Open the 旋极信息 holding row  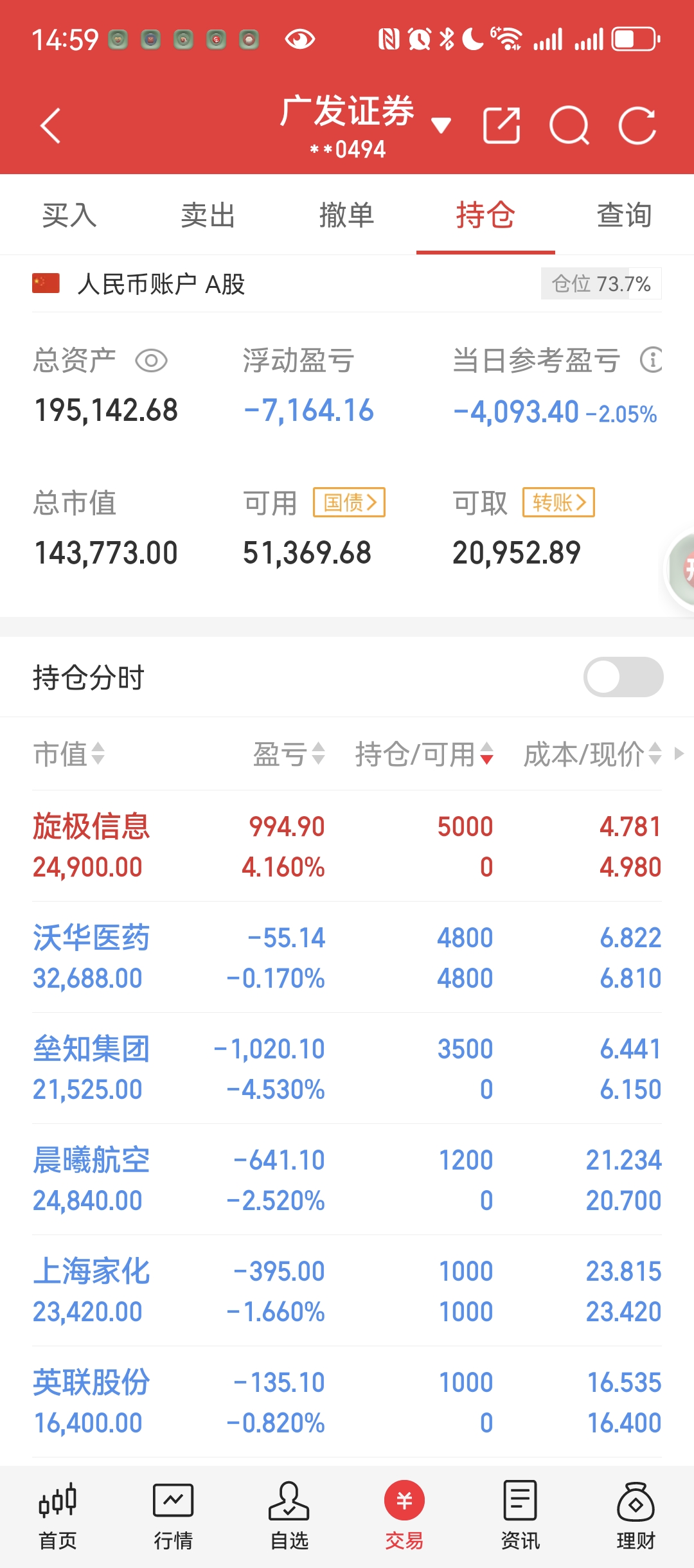347,846
